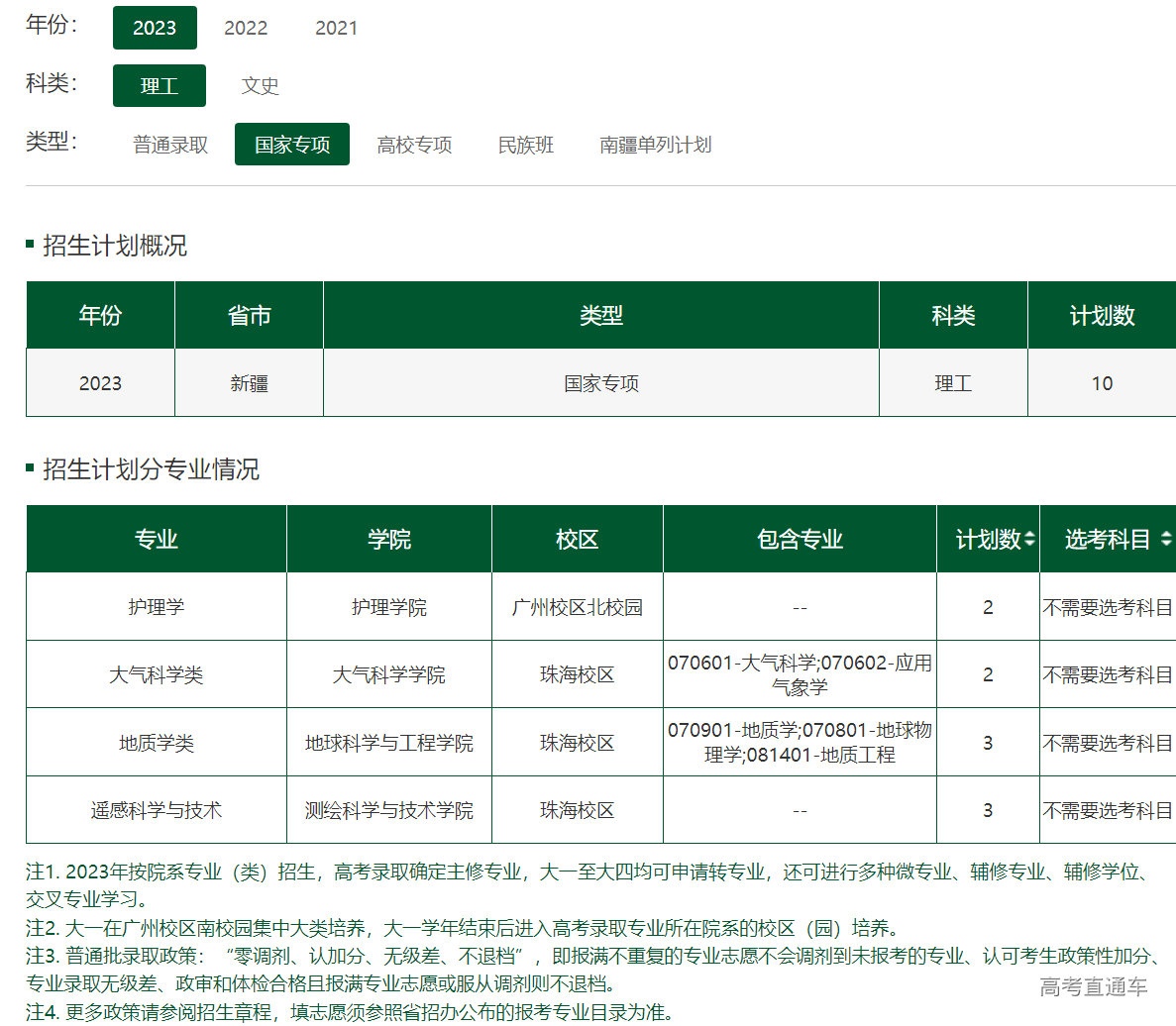Choose the 文史 subject category
This screenshot has height=1026, width=1176.
(261, 86)
